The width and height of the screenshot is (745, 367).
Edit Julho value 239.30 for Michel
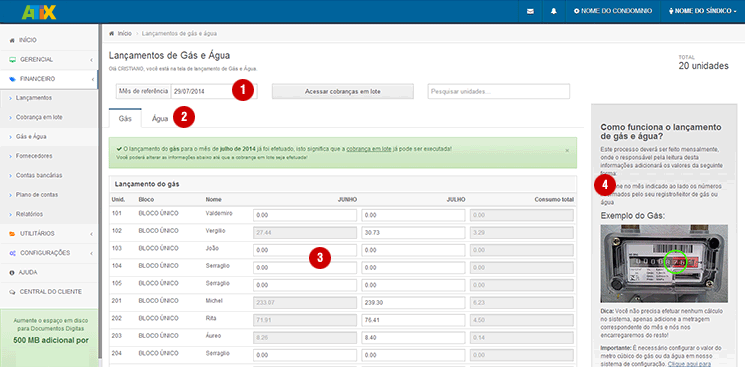413,303
